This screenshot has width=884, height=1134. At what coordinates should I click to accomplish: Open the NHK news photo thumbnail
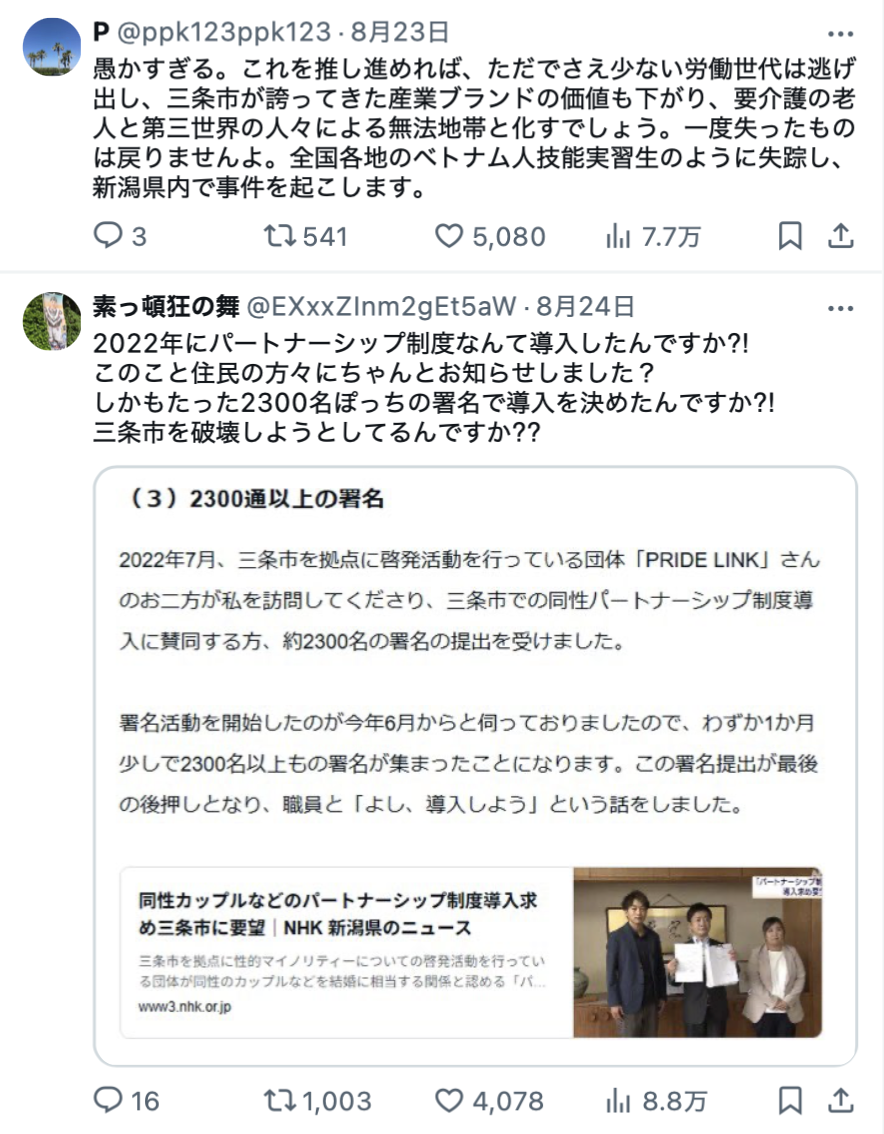point(697,952)
